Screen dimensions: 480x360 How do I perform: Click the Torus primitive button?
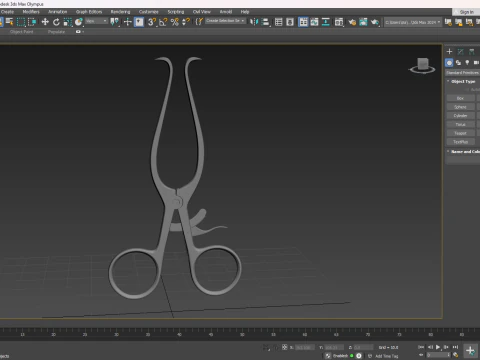(460, 124)
